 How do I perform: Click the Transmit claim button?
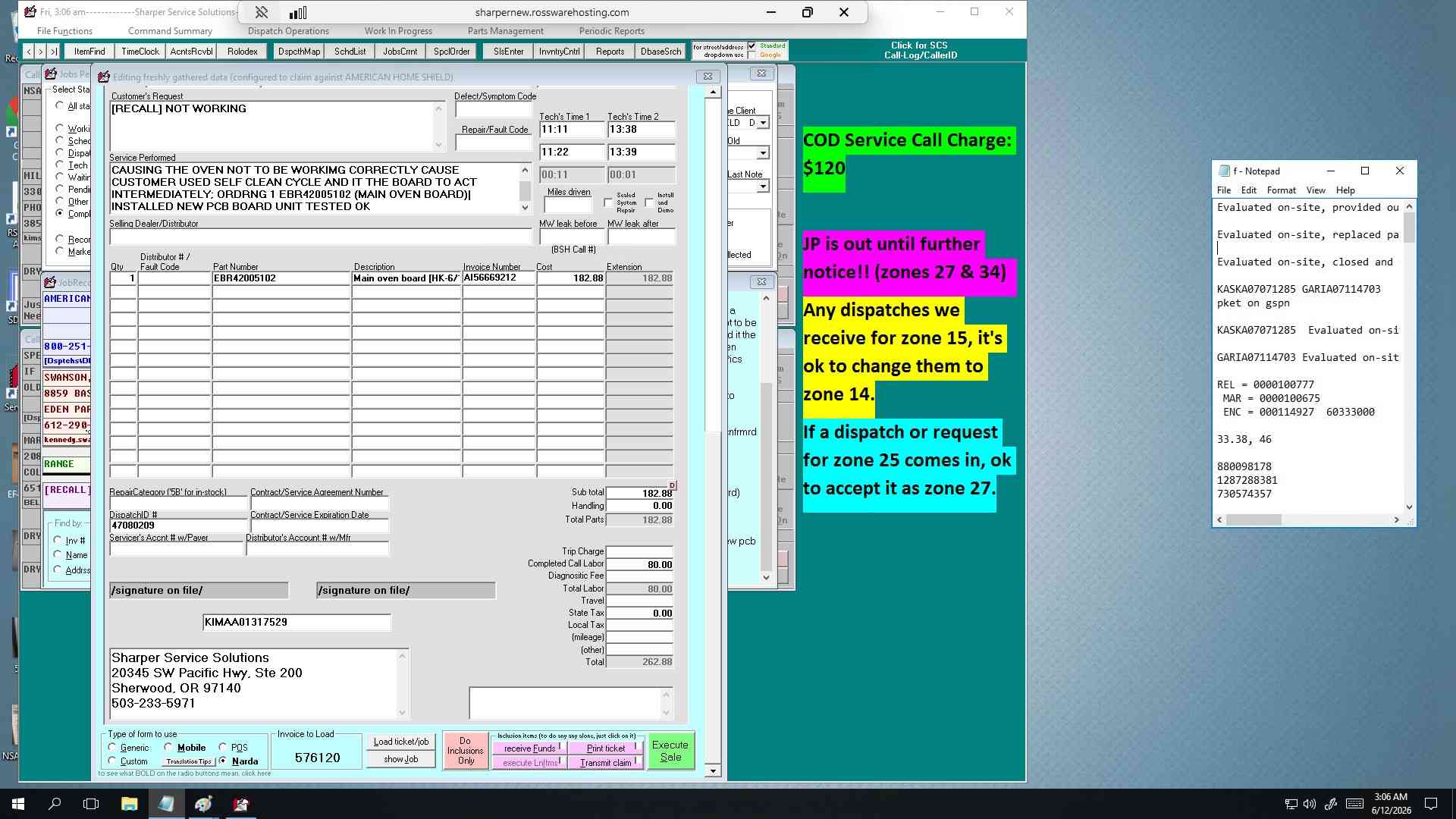pyautogui.click(x=606, y=763)
